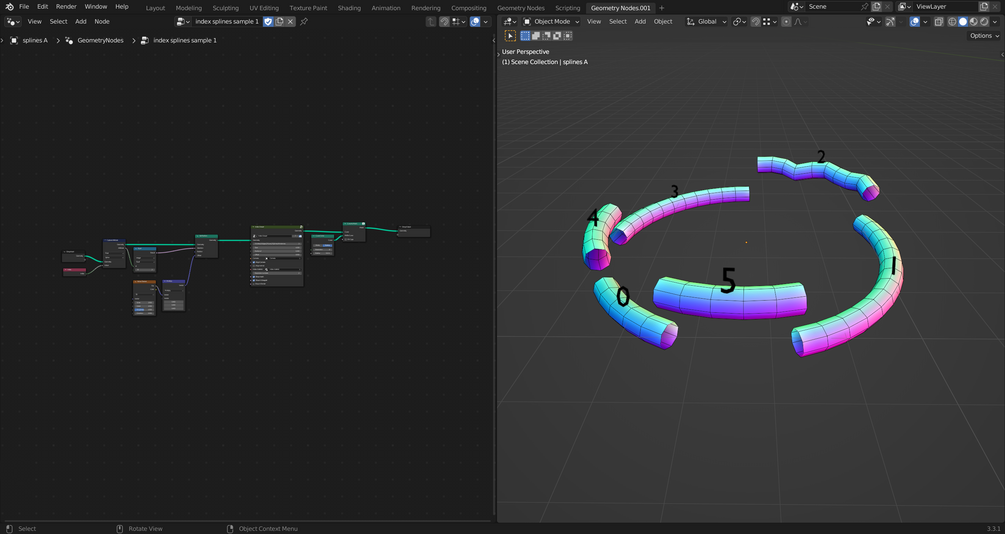Viewport: 1005px width, 534px height.
Task: Switch to the Scripting workspace tab
Action: [567, 8]
